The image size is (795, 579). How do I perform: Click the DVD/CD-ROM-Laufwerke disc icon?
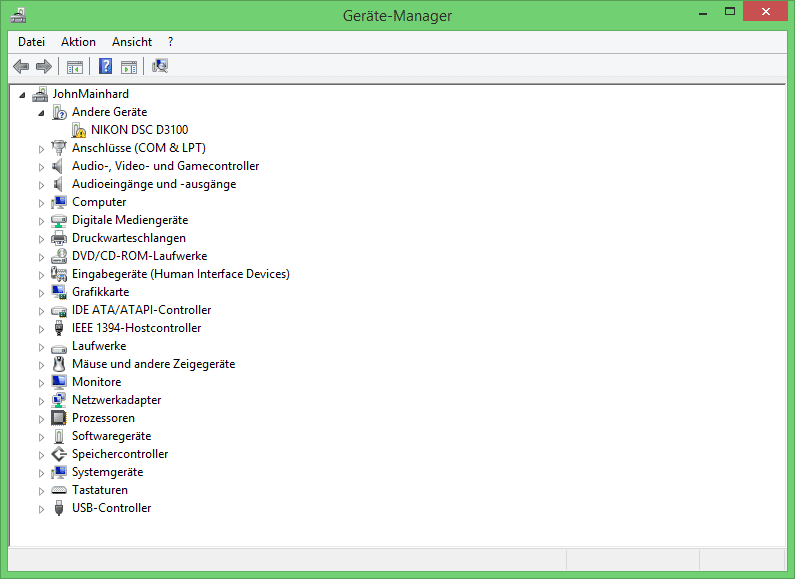(x=59, y=256)
